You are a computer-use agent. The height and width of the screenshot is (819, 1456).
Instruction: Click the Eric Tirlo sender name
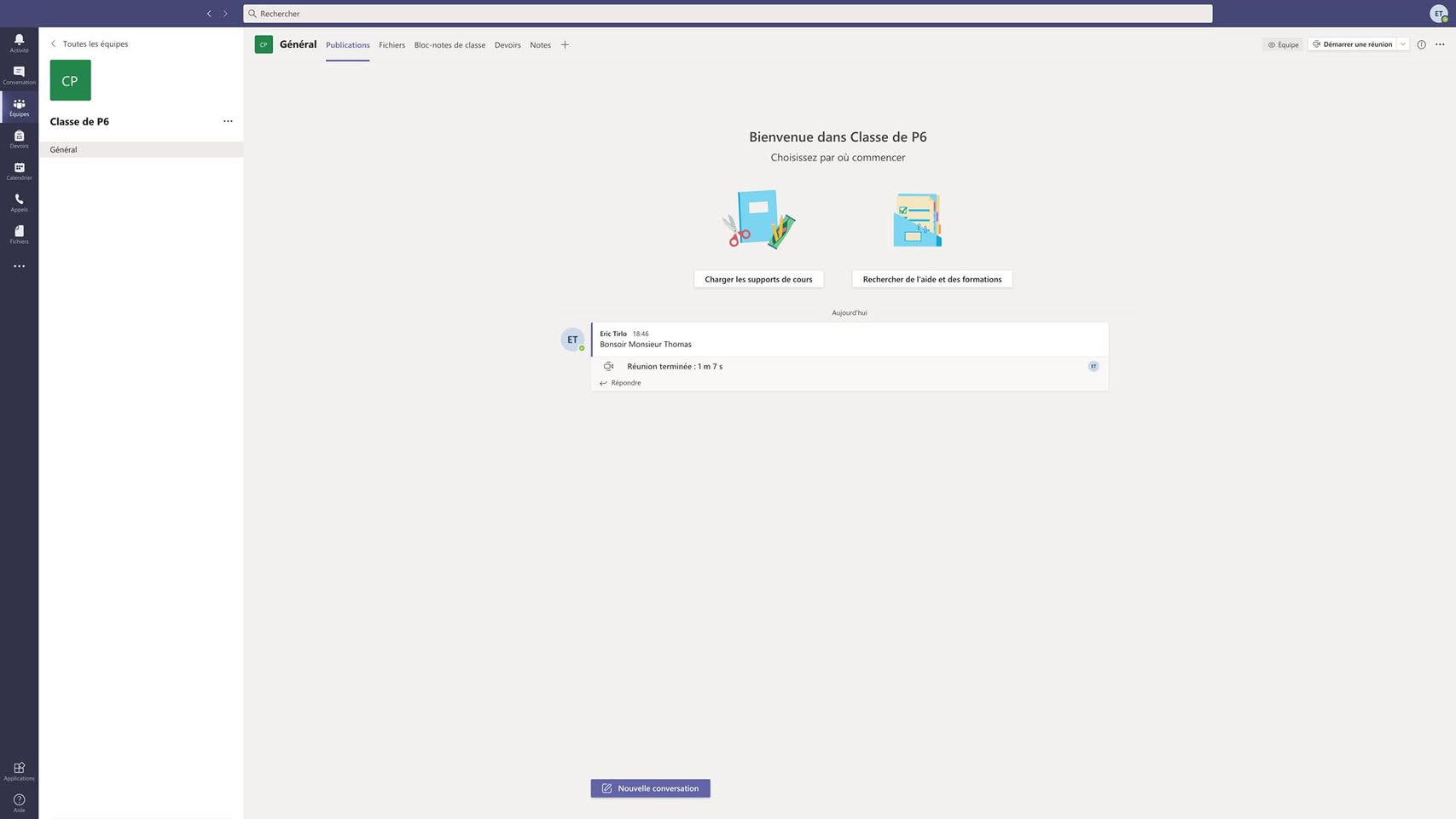pyautogui.click(x=612, y=334)
